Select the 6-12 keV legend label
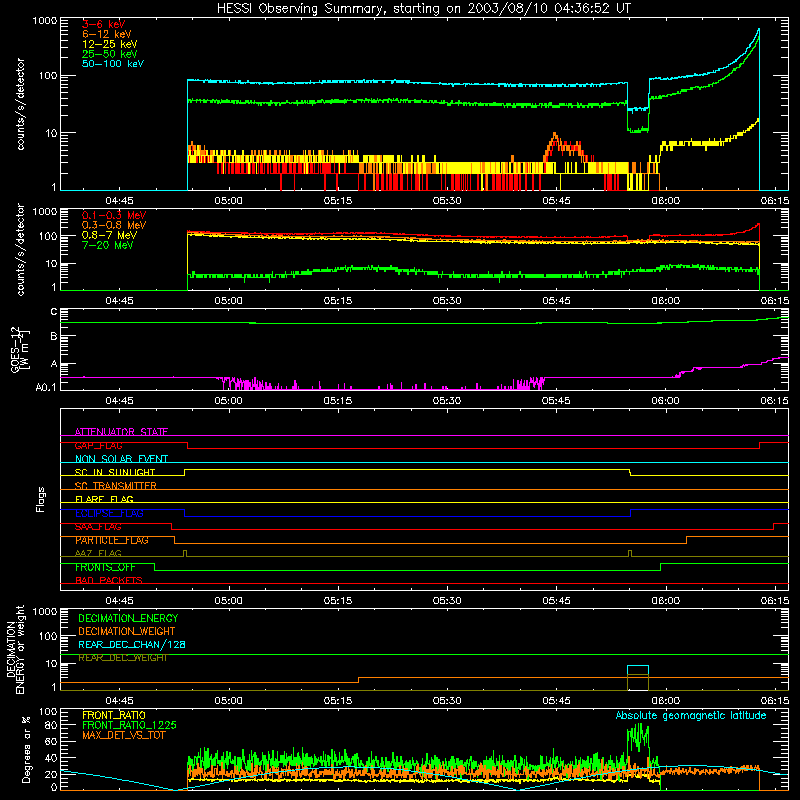 click(107, 34)
